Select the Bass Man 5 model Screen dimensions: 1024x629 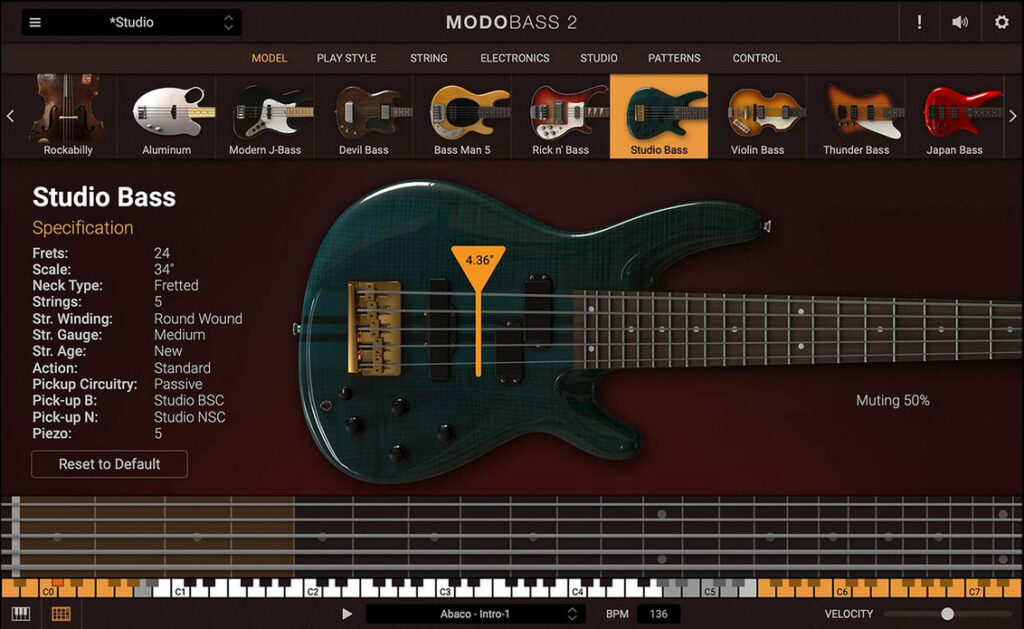tap(462, 116)
